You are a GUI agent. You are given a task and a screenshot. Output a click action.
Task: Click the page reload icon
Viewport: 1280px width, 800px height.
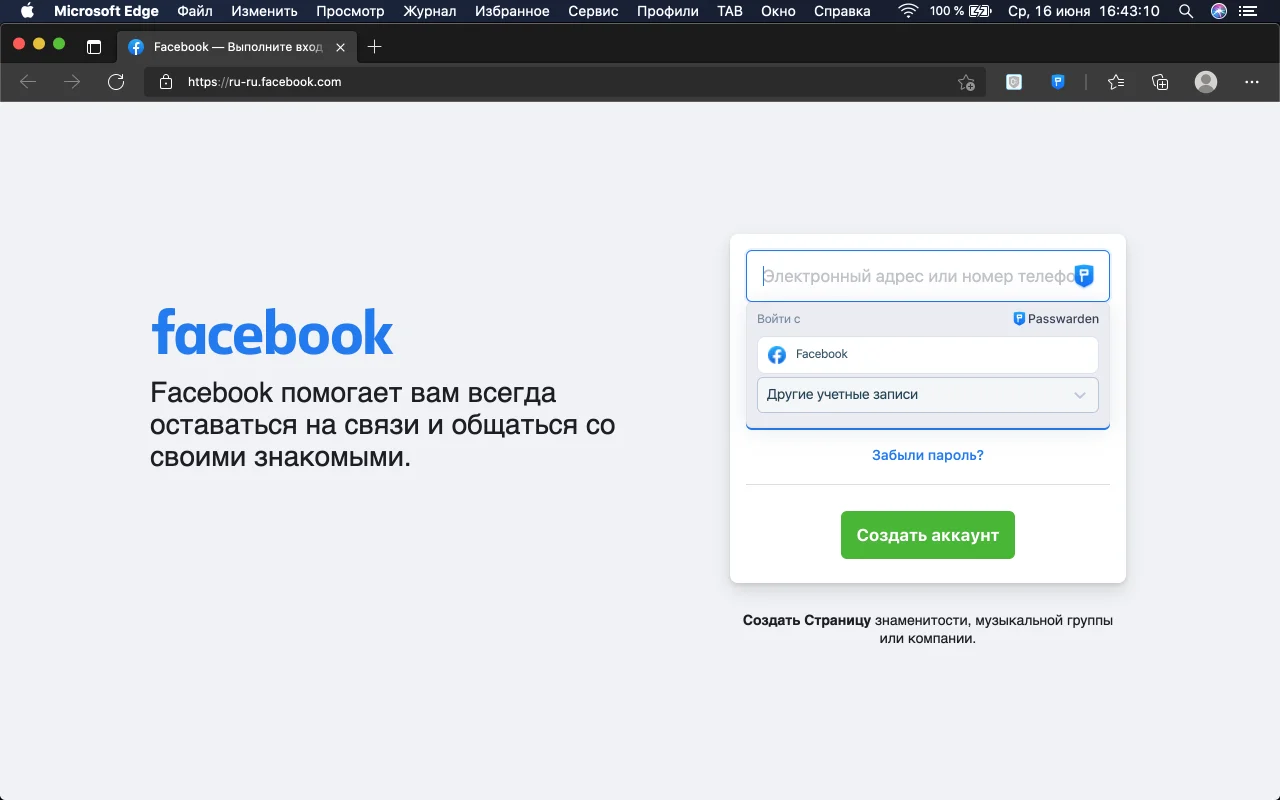(116, 82)
